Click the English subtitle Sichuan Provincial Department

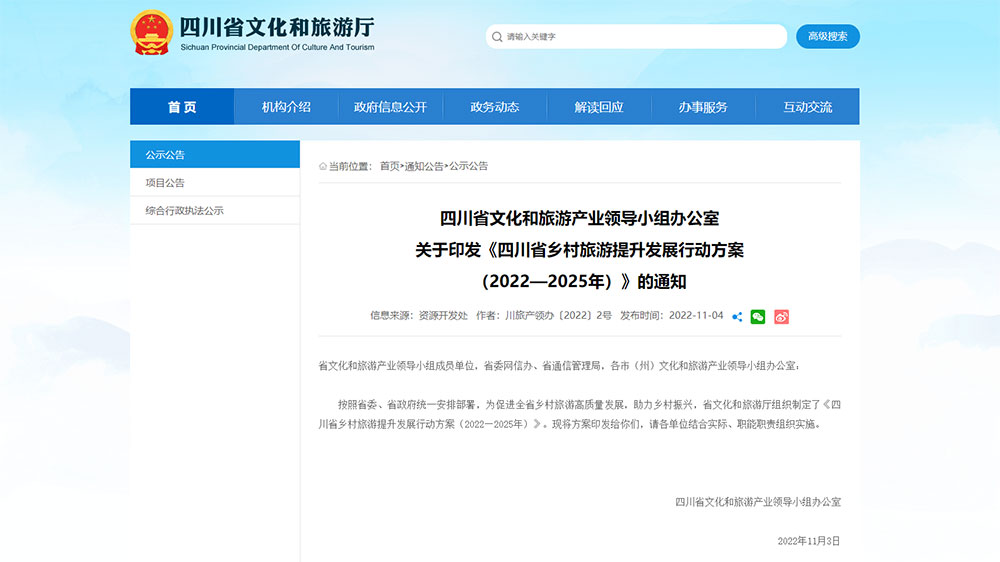coord(277,47)
